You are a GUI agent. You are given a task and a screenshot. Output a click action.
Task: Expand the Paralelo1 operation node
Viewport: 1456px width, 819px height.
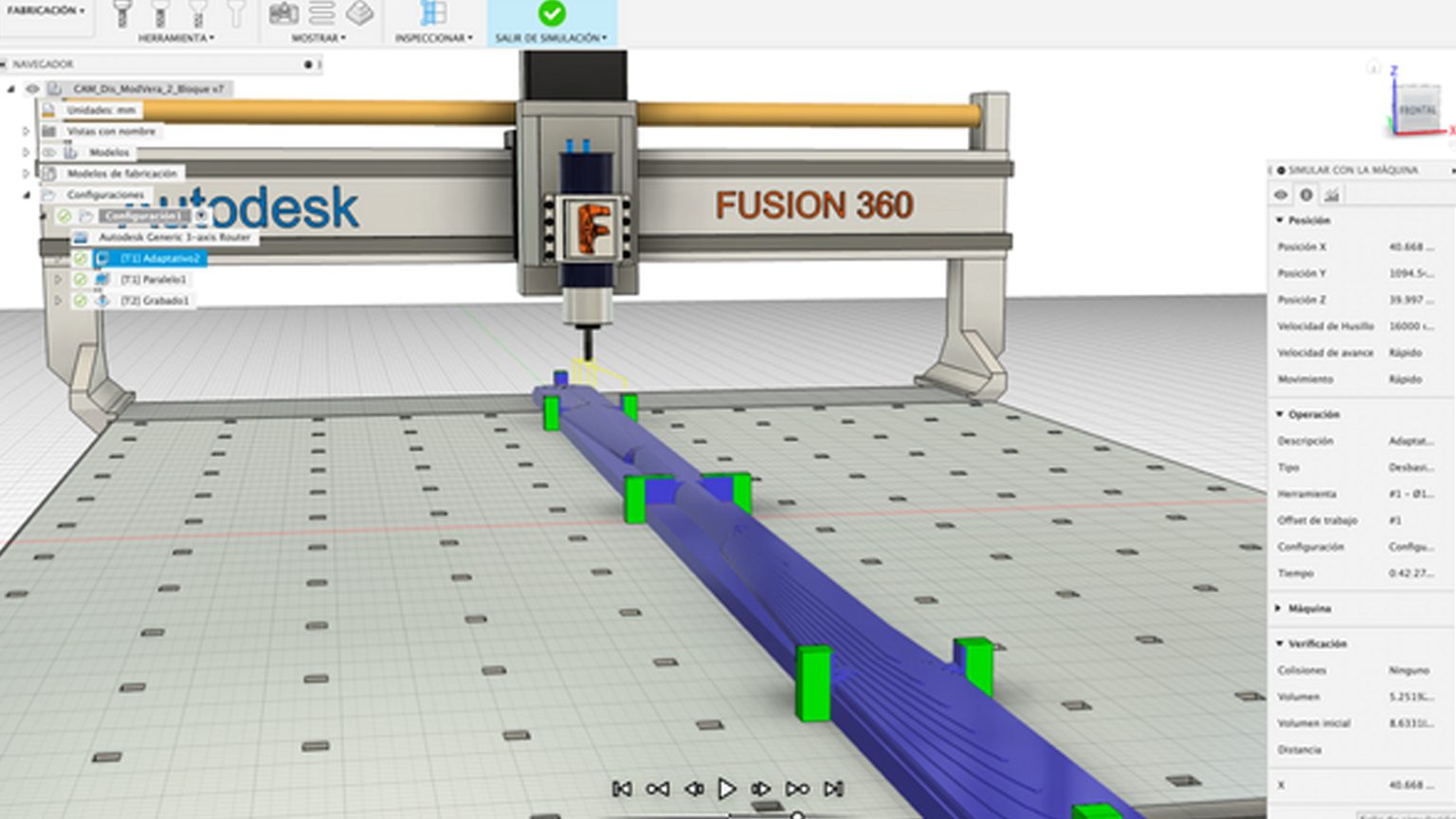tap(59, 280)
